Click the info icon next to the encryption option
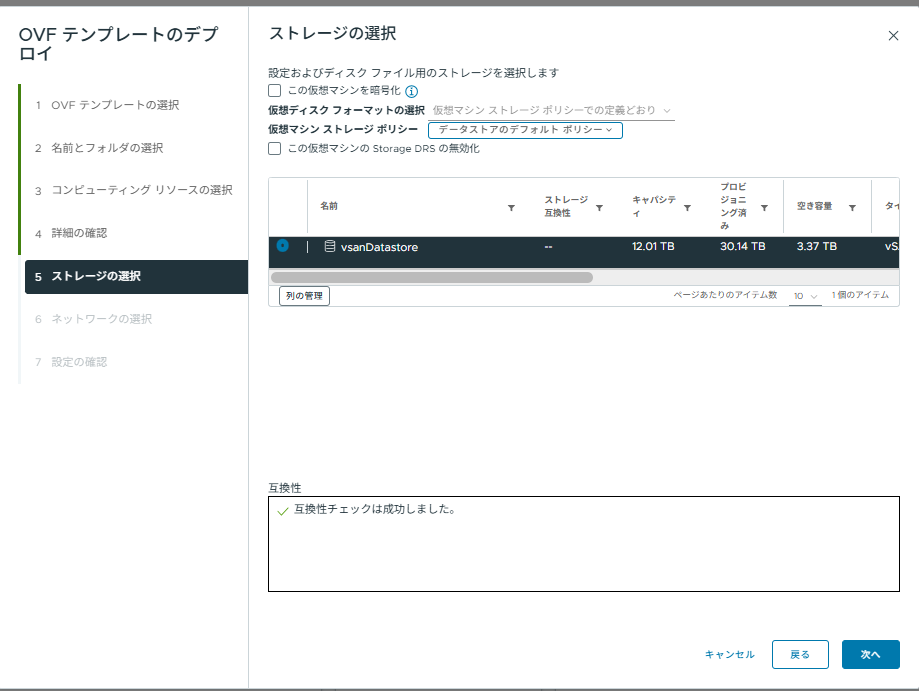Viewport: 919px width, 691px height. click(x=412, y=91)
